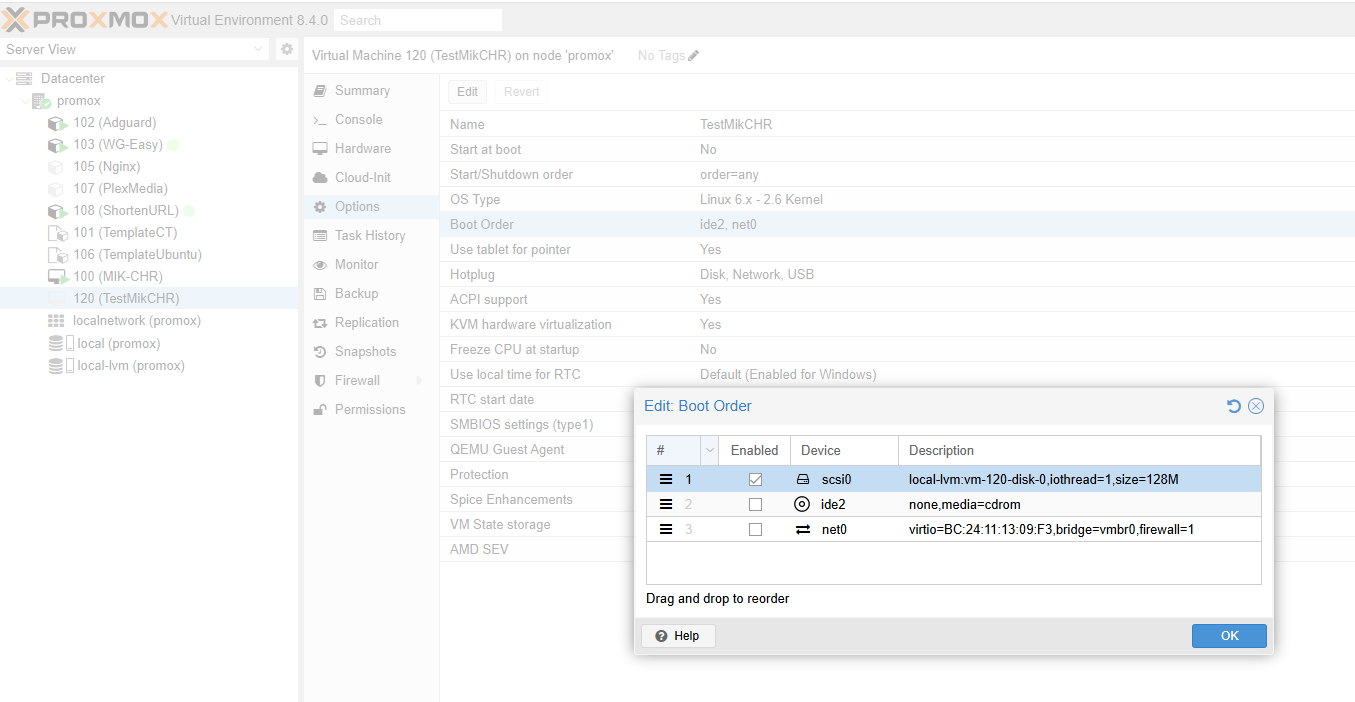Toggle the Enabled checkbox for scsi0

[755, 480]
